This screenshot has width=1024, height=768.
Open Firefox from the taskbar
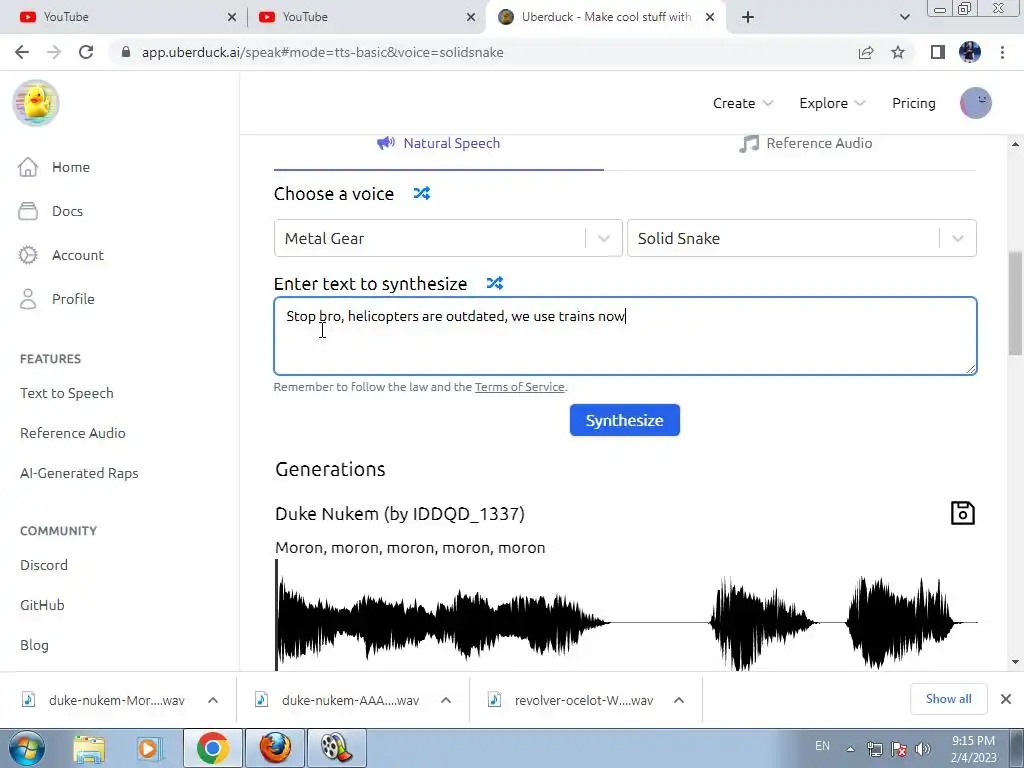tap(275, 748)
